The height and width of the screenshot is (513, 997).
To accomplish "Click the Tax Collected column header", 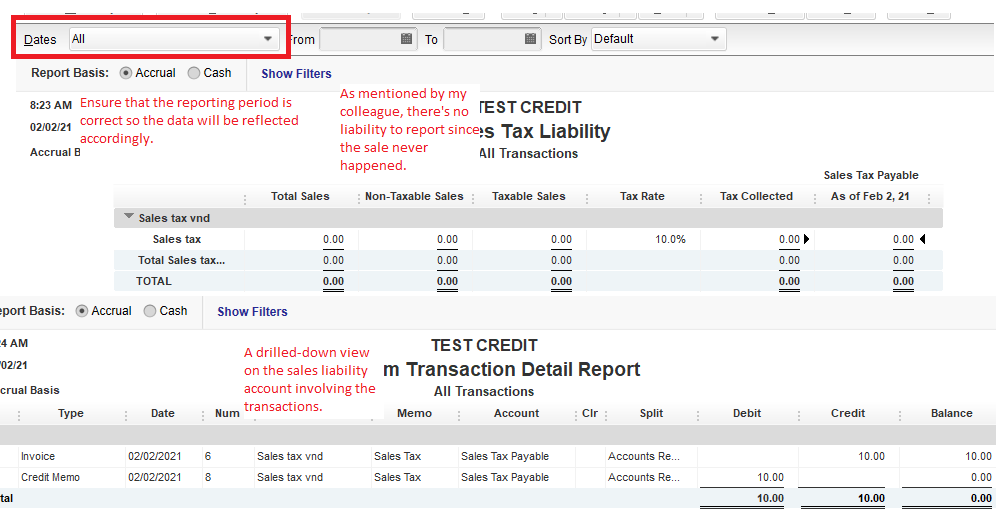I will pyautogui.click(x=756, y=196).
